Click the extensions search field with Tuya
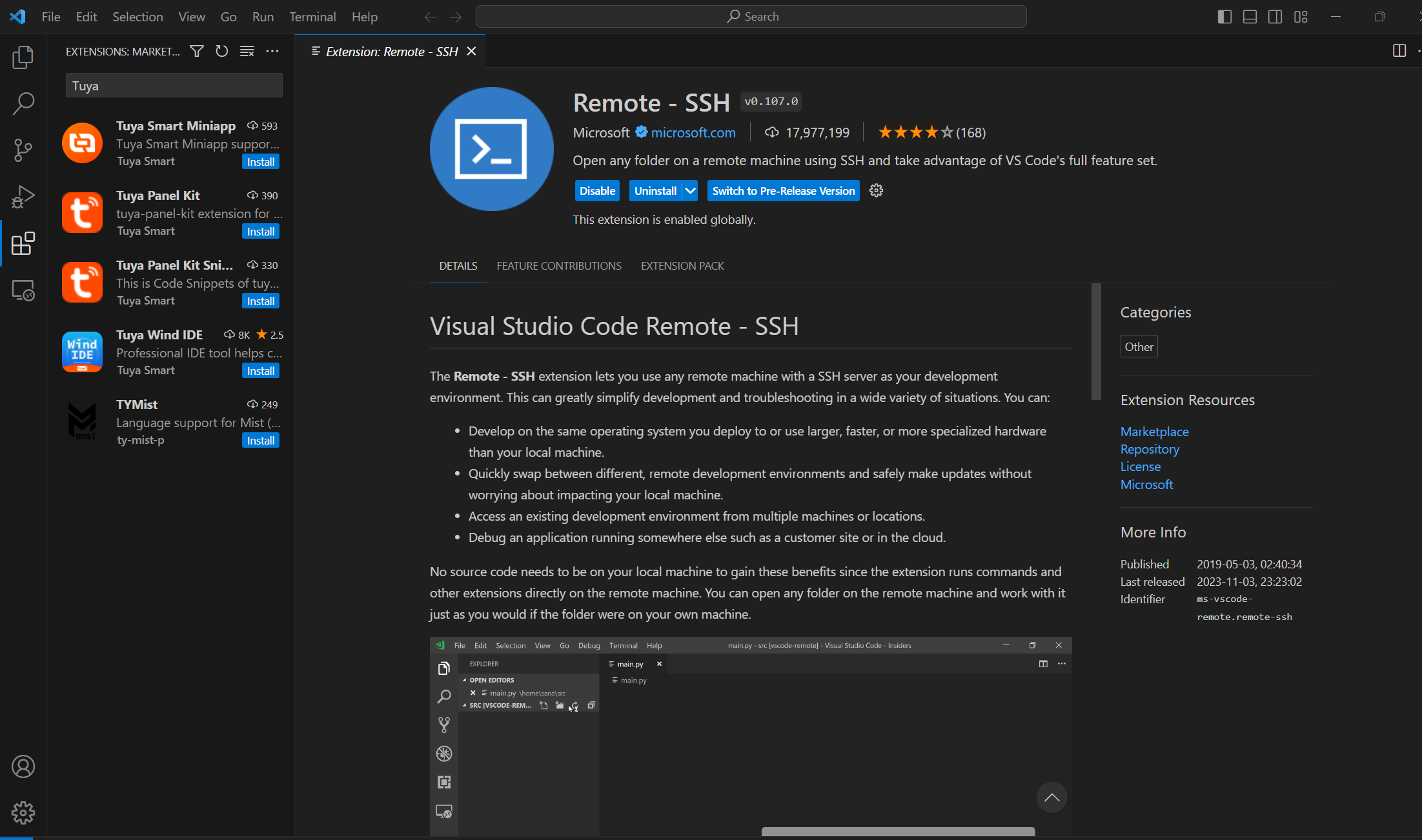The image size is (1422, 840). click(174, 85)
